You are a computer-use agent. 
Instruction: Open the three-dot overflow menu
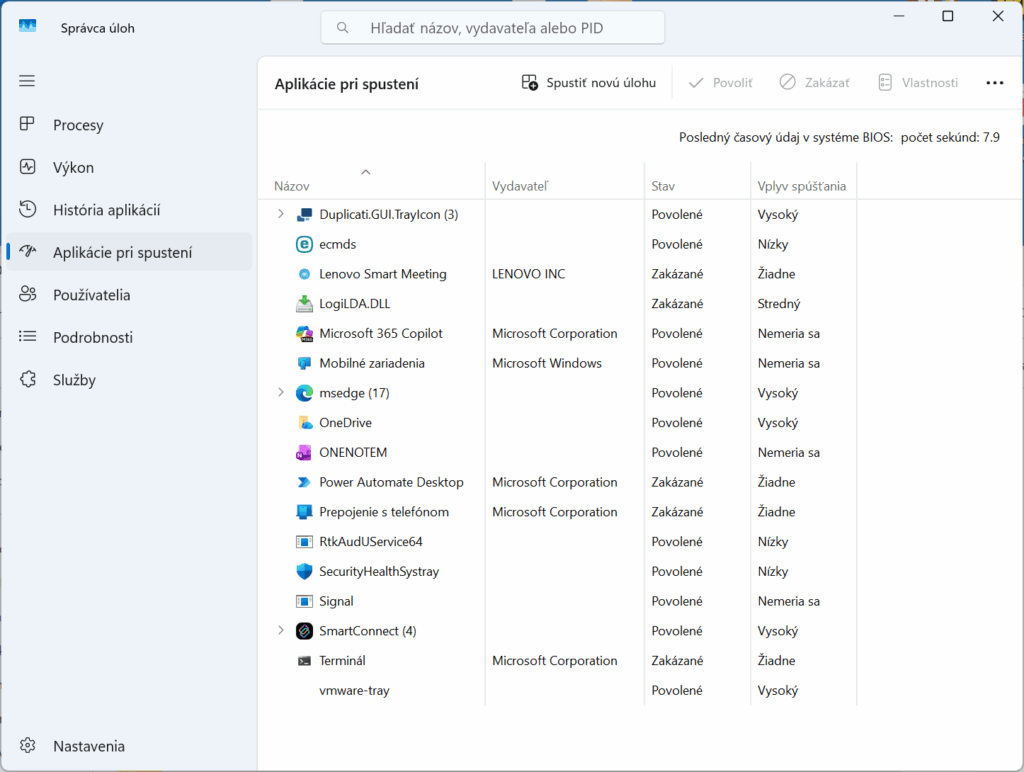click(x=994, y=83)
